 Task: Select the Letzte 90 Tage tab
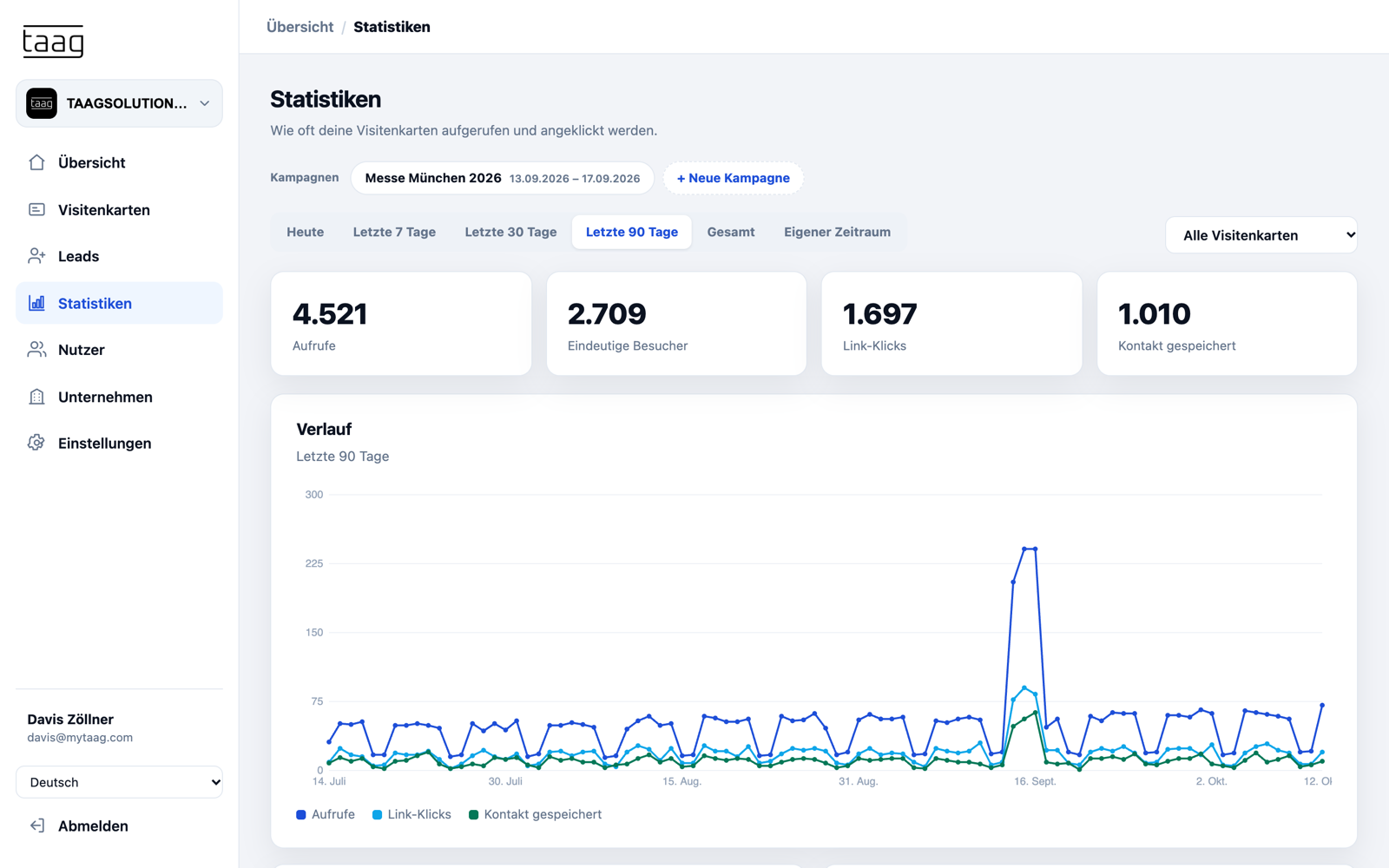(x=632, y=232)
